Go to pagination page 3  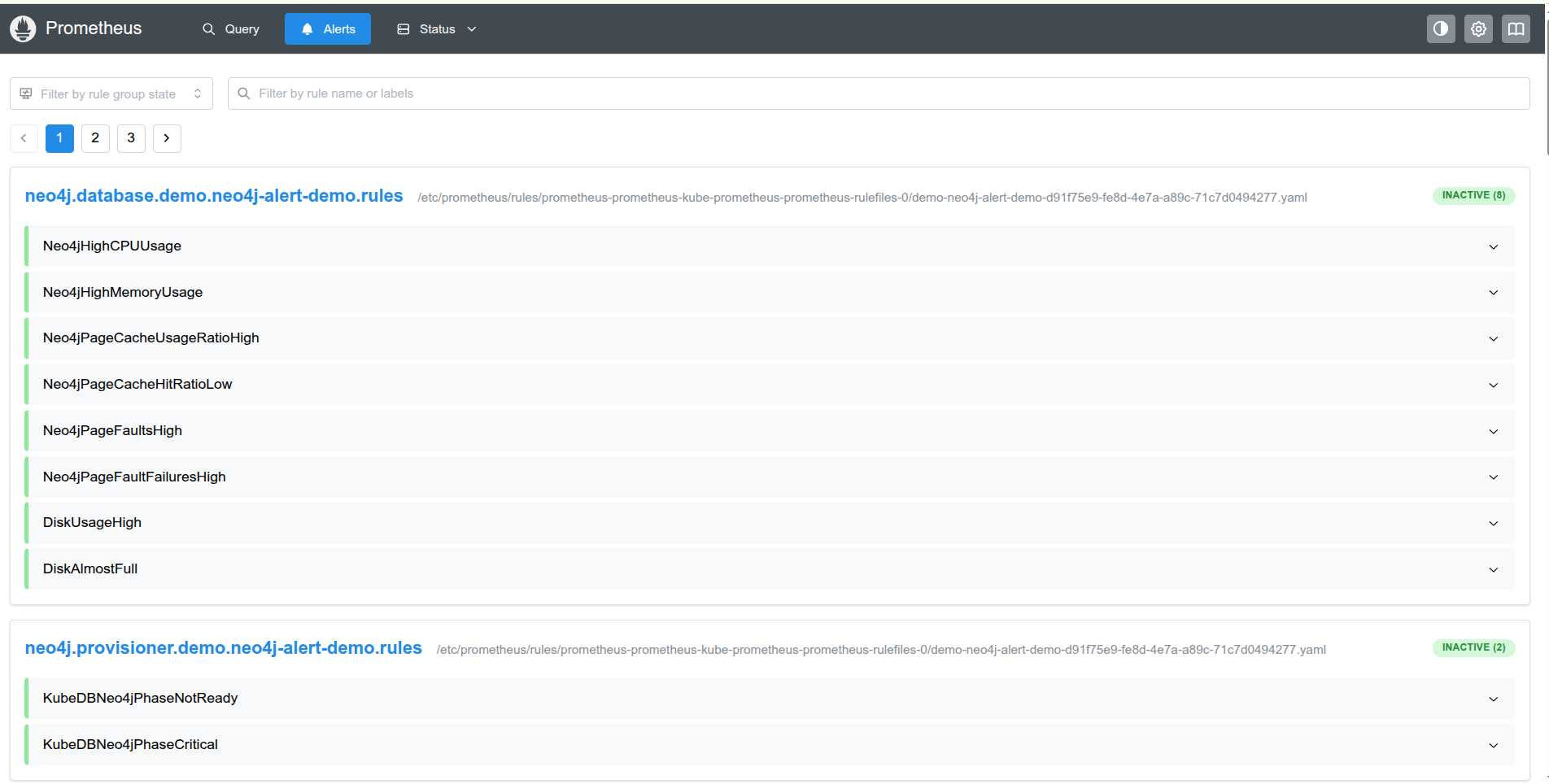(x=131, y=138)
